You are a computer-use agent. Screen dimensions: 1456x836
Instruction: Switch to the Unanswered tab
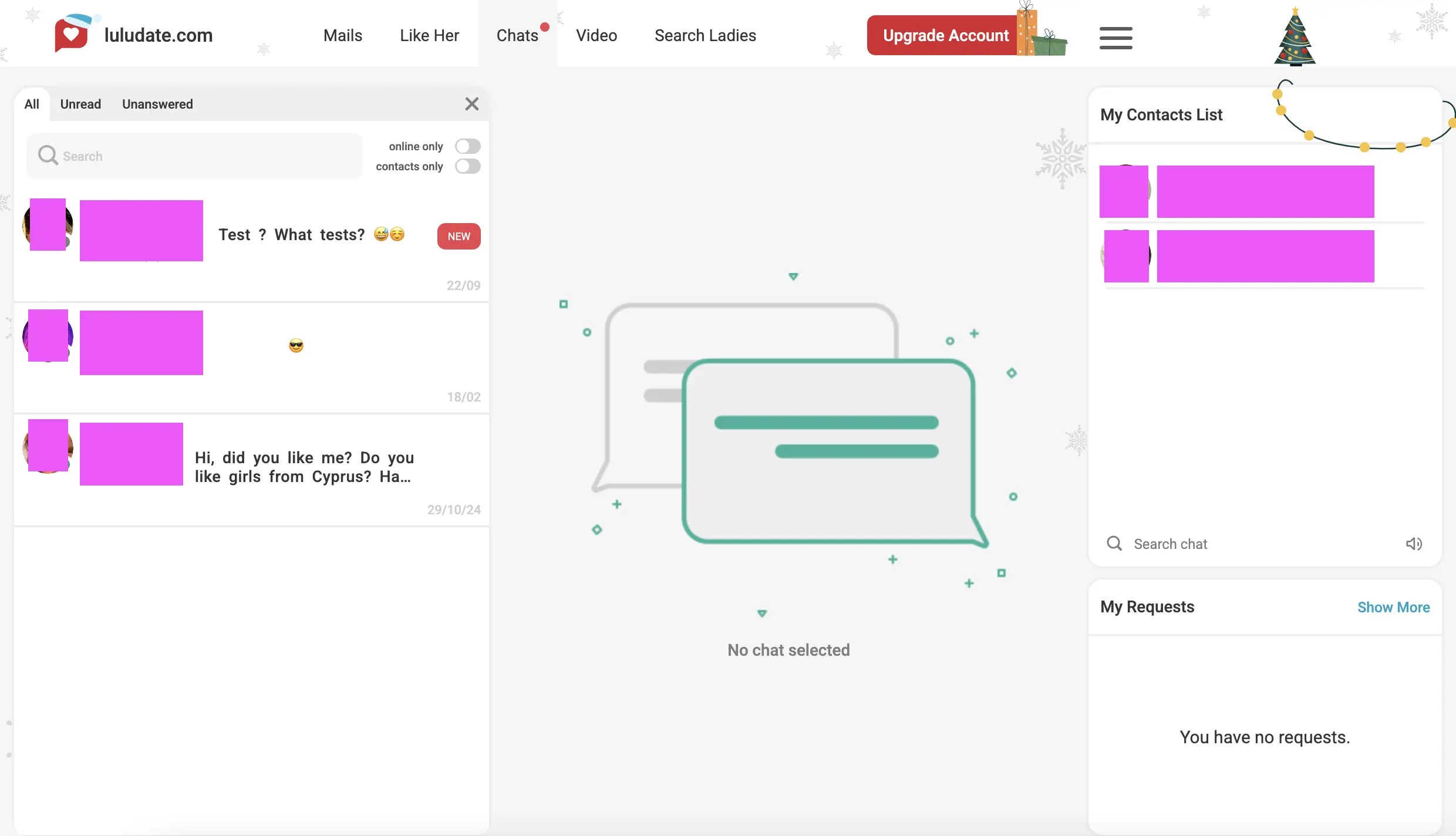click(x=157, y=104)
